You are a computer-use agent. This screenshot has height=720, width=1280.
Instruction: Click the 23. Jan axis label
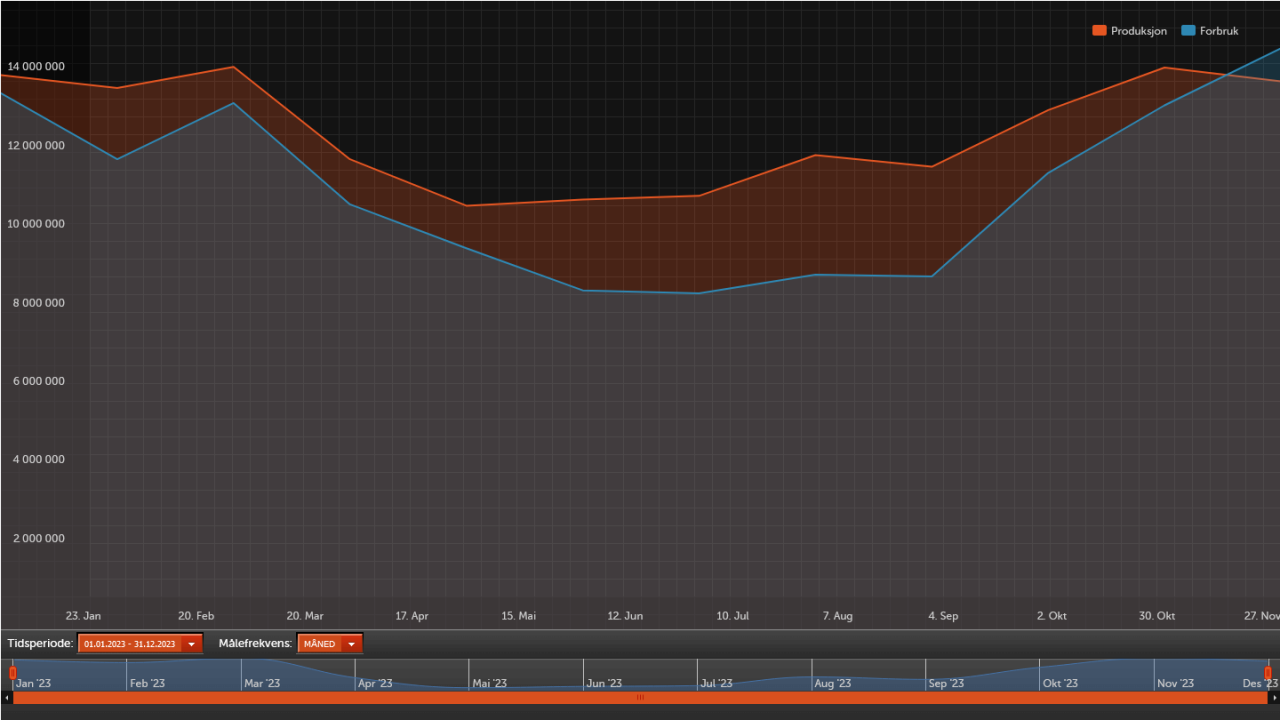(x=83, y=616)
